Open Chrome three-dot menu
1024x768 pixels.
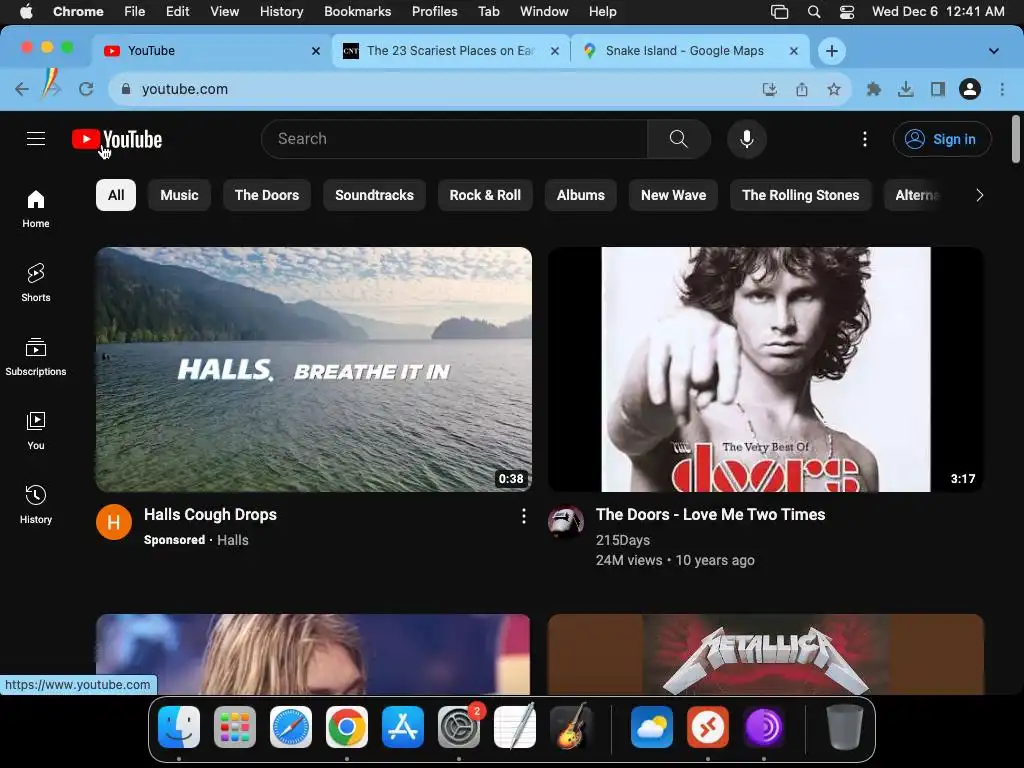[x=1002, y=89]
